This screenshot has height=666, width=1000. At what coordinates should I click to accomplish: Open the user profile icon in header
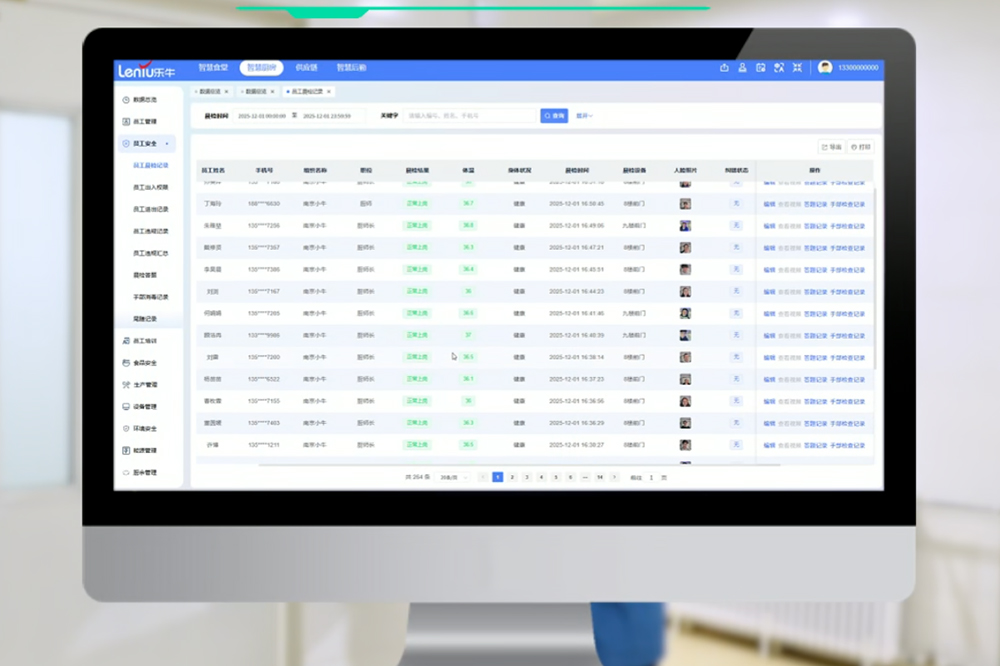(742, 68)
